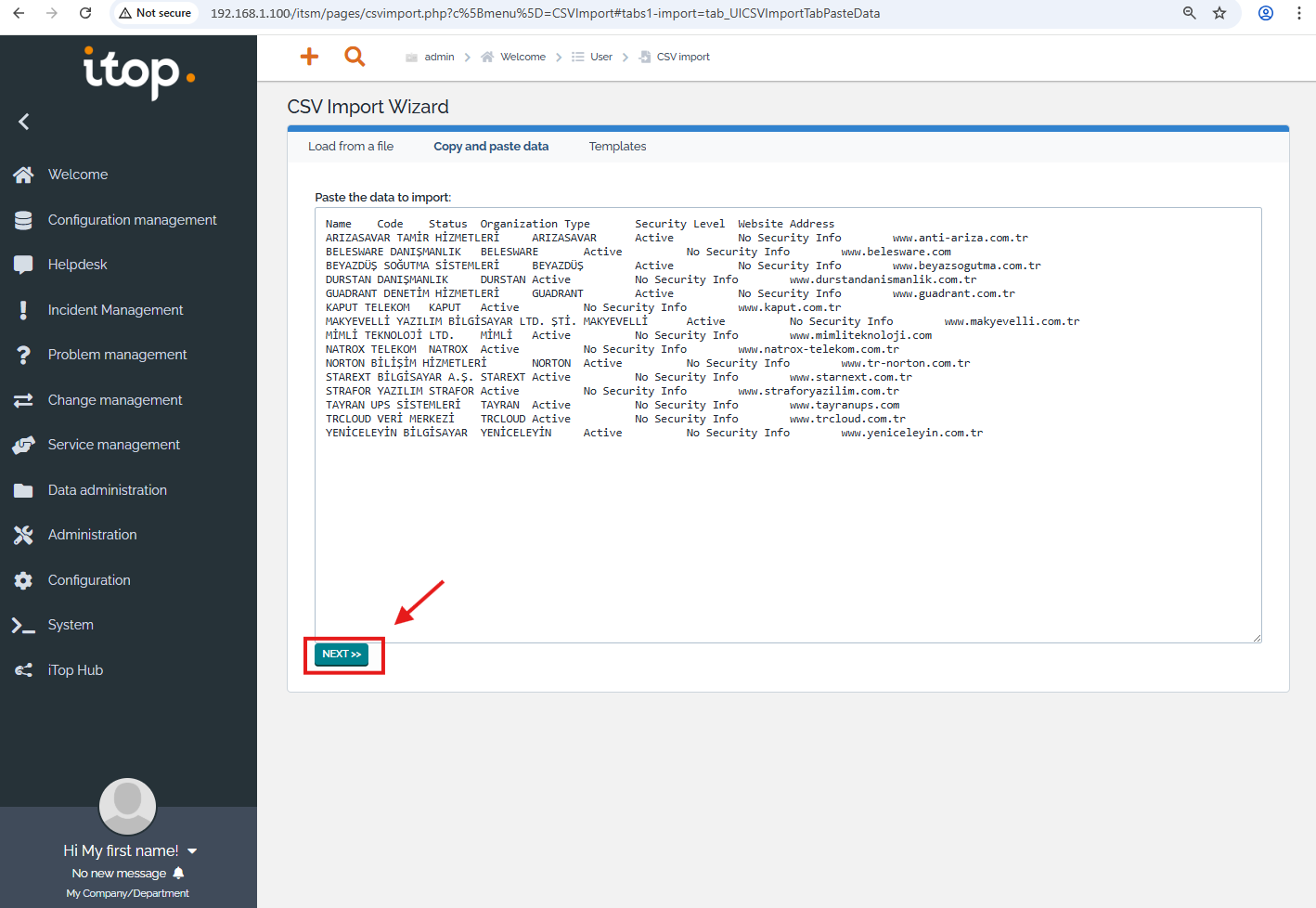Screen dimensions: 1316x908
Task: Open the orange magnifier search icon
Action: pyautogui.click(x=355, y=57)
